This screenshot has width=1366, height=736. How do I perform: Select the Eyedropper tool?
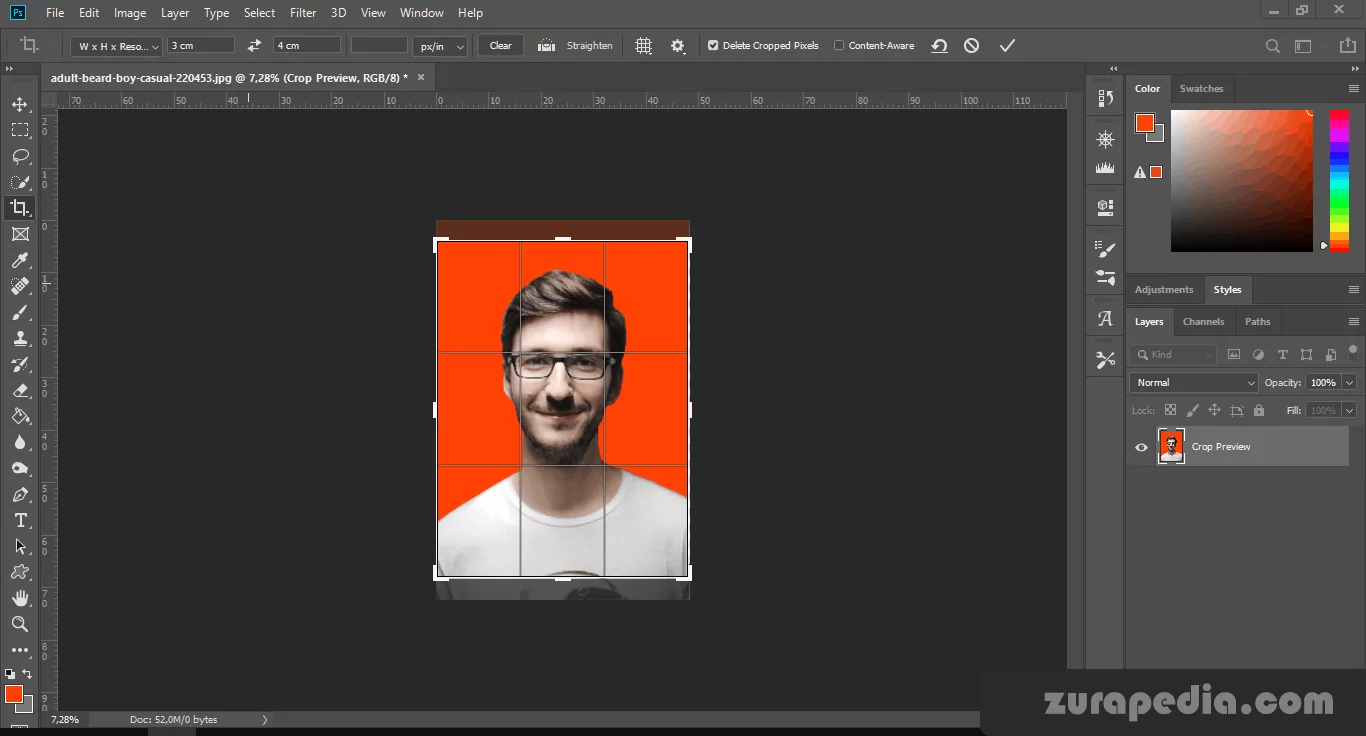[x=20, y=261]
